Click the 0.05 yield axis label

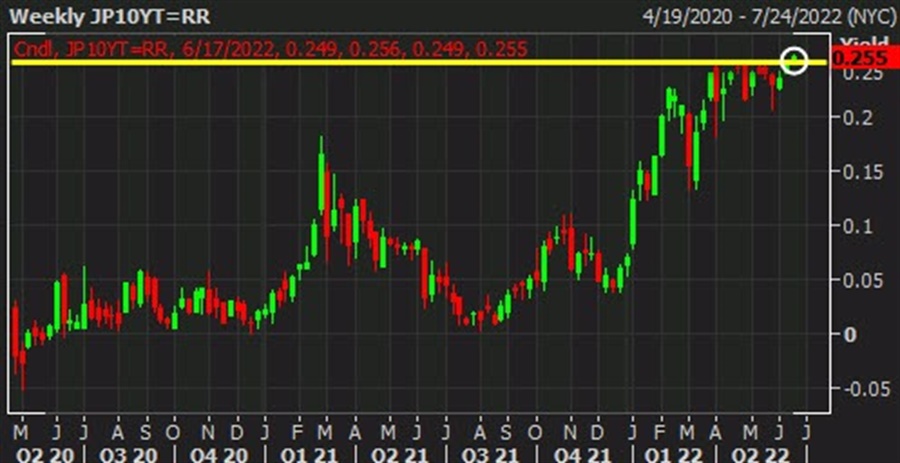click(862, 280)
